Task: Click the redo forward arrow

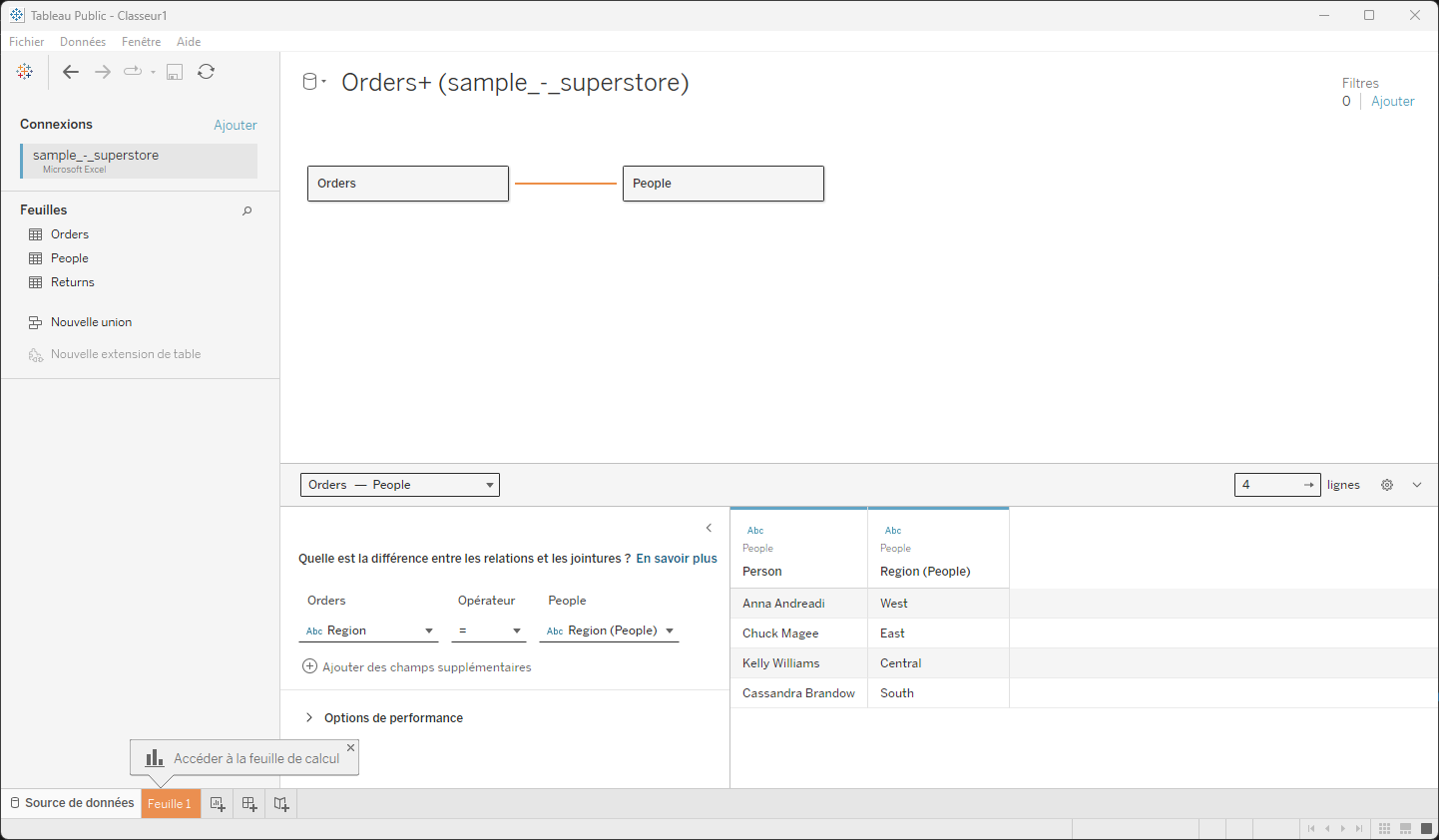Action: coord(103,72)
